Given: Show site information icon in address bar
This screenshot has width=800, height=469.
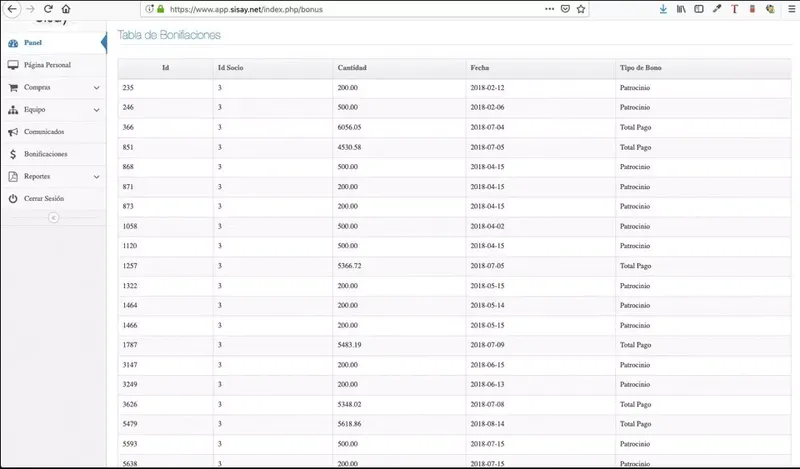Looking at the screenshot, I should coord(149,9).
